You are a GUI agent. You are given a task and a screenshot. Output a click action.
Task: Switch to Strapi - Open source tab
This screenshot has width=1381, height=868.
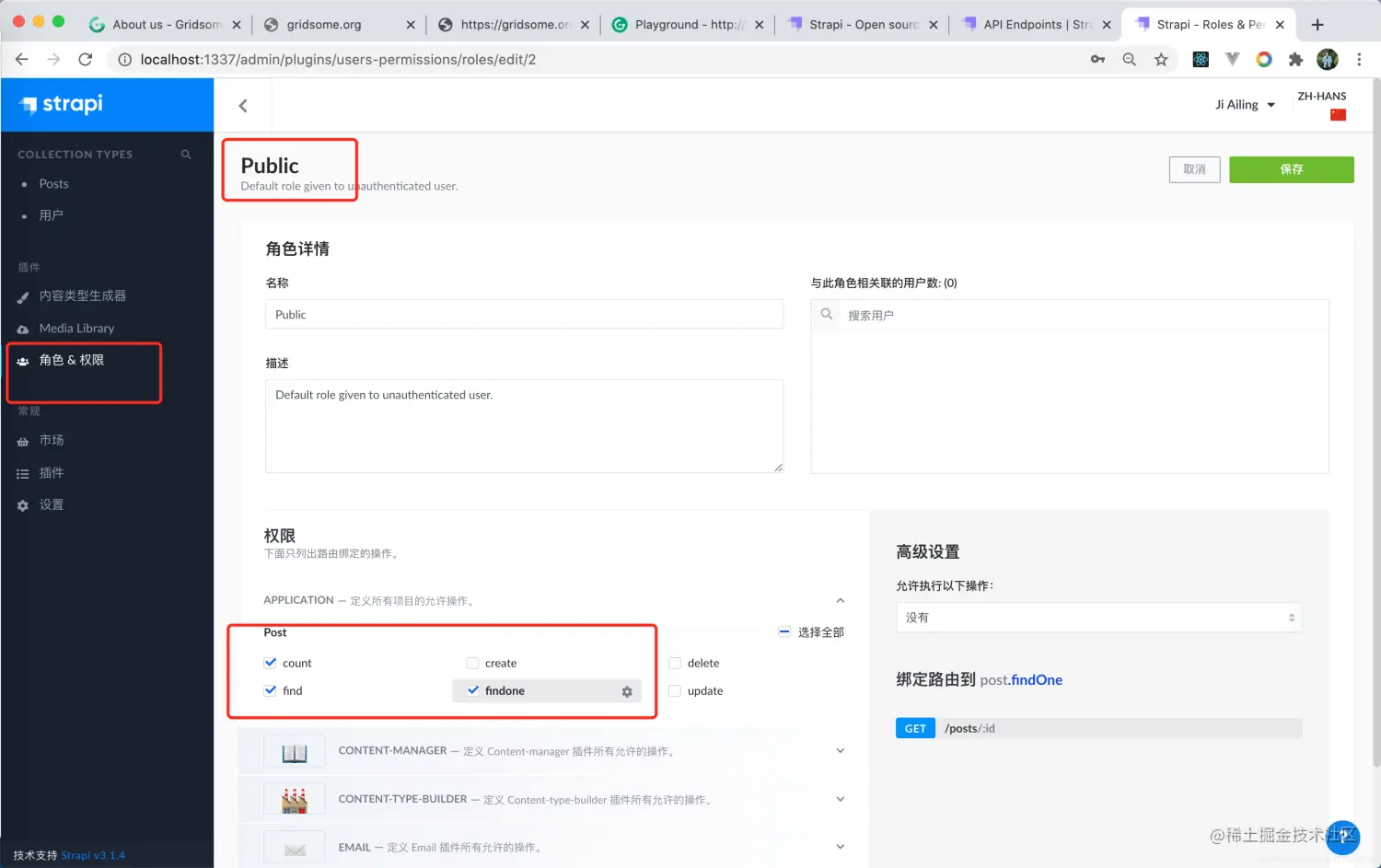click(x=862, y=25)
